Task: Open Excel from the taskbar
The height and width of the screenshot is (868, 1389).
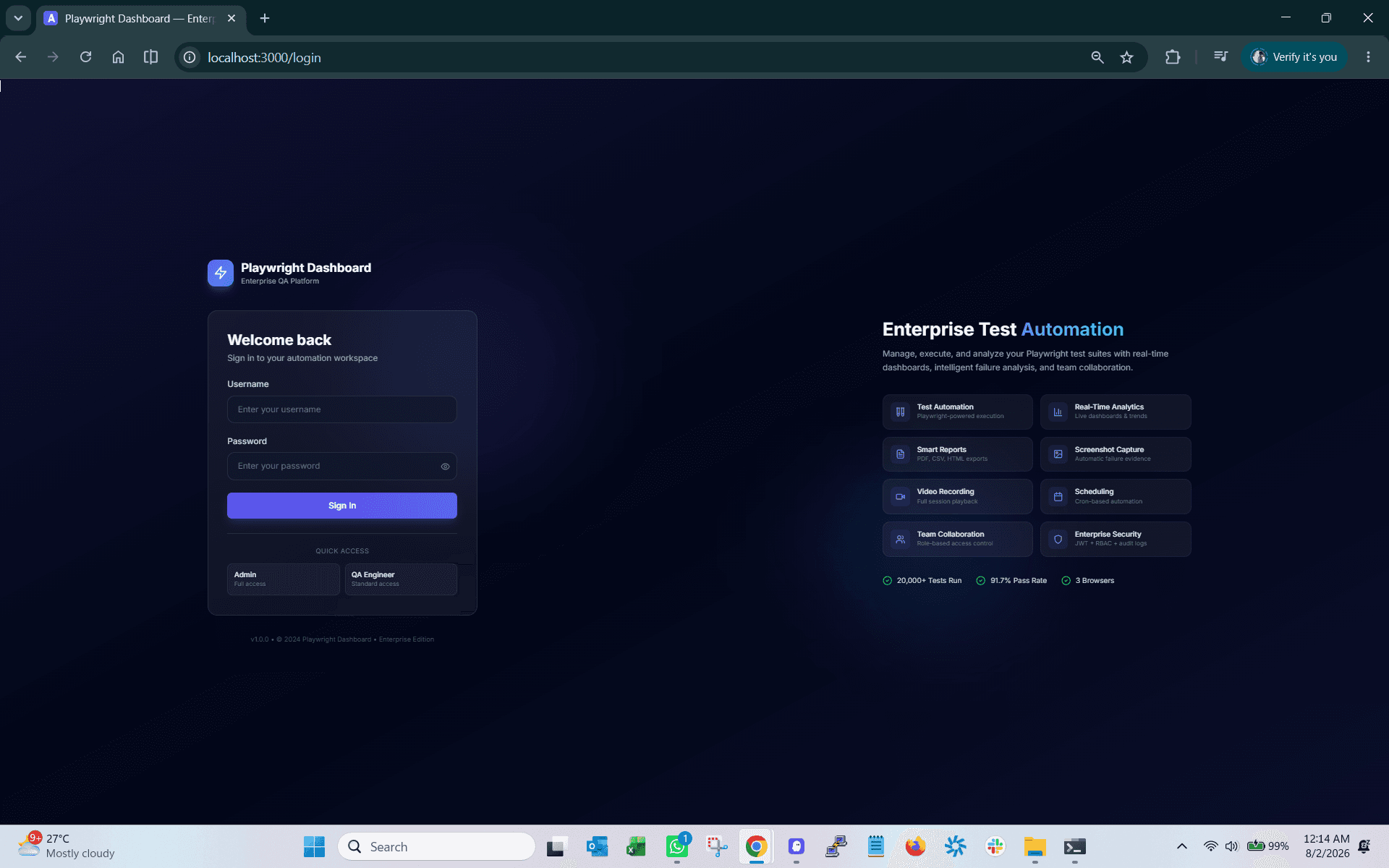Action: [x=637, y=846]
